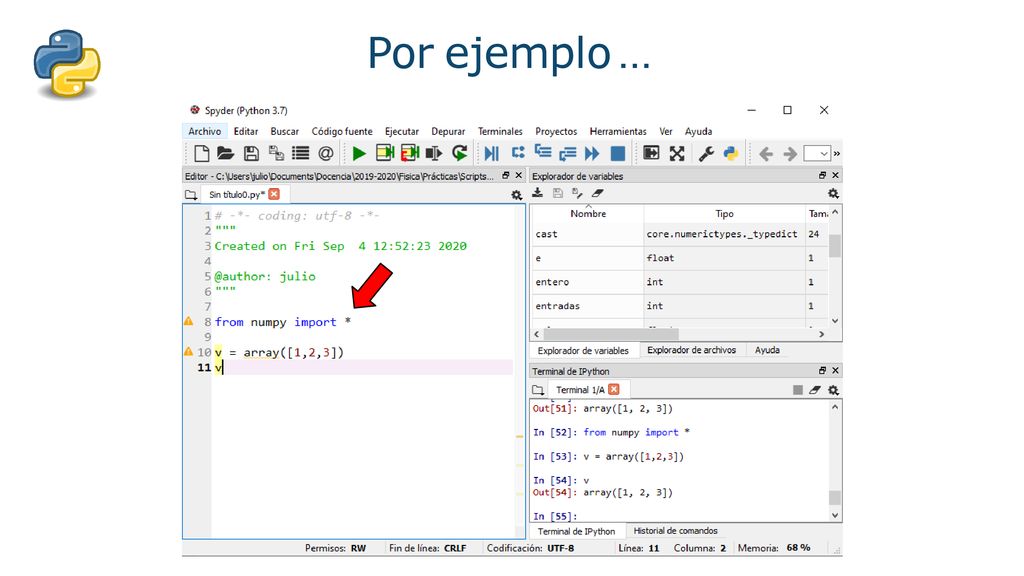This screenshot has width=1024, height=576.
Task: Click the variable explorer horizontal scrollbar thumb
Action: coord(611,334)
